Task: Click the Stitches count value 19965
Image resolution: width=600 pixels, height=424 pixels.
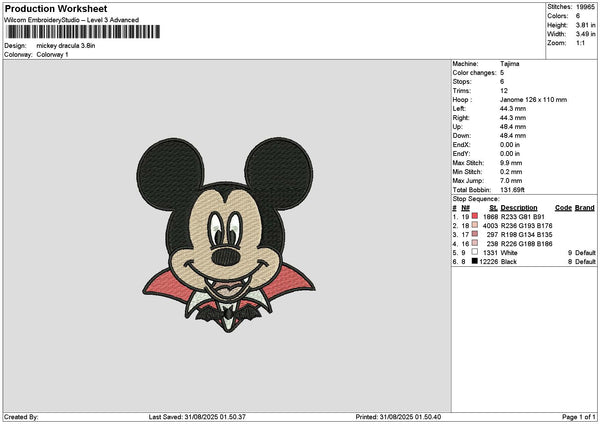Action: pos(585,7)
